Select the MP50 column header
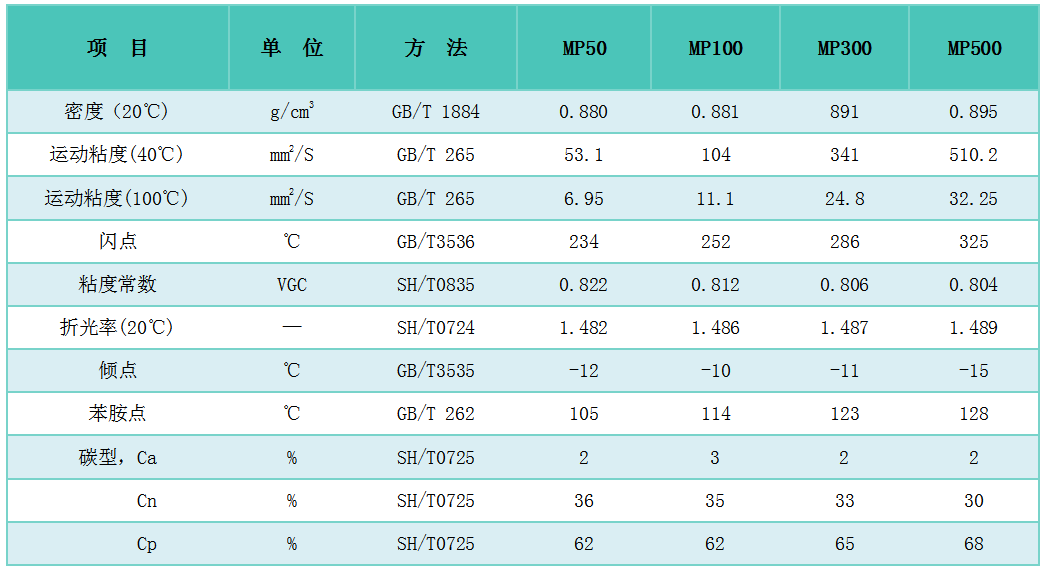This screenshot has width=1047, height=570. click(584, 49)
